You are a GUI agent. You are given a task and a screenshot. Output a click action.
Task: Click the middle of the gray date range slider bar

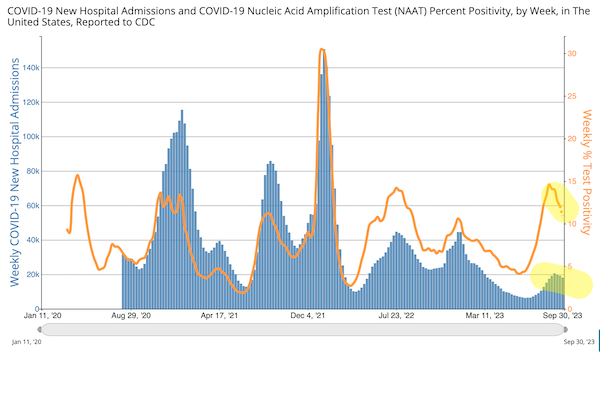click(303, 329)
